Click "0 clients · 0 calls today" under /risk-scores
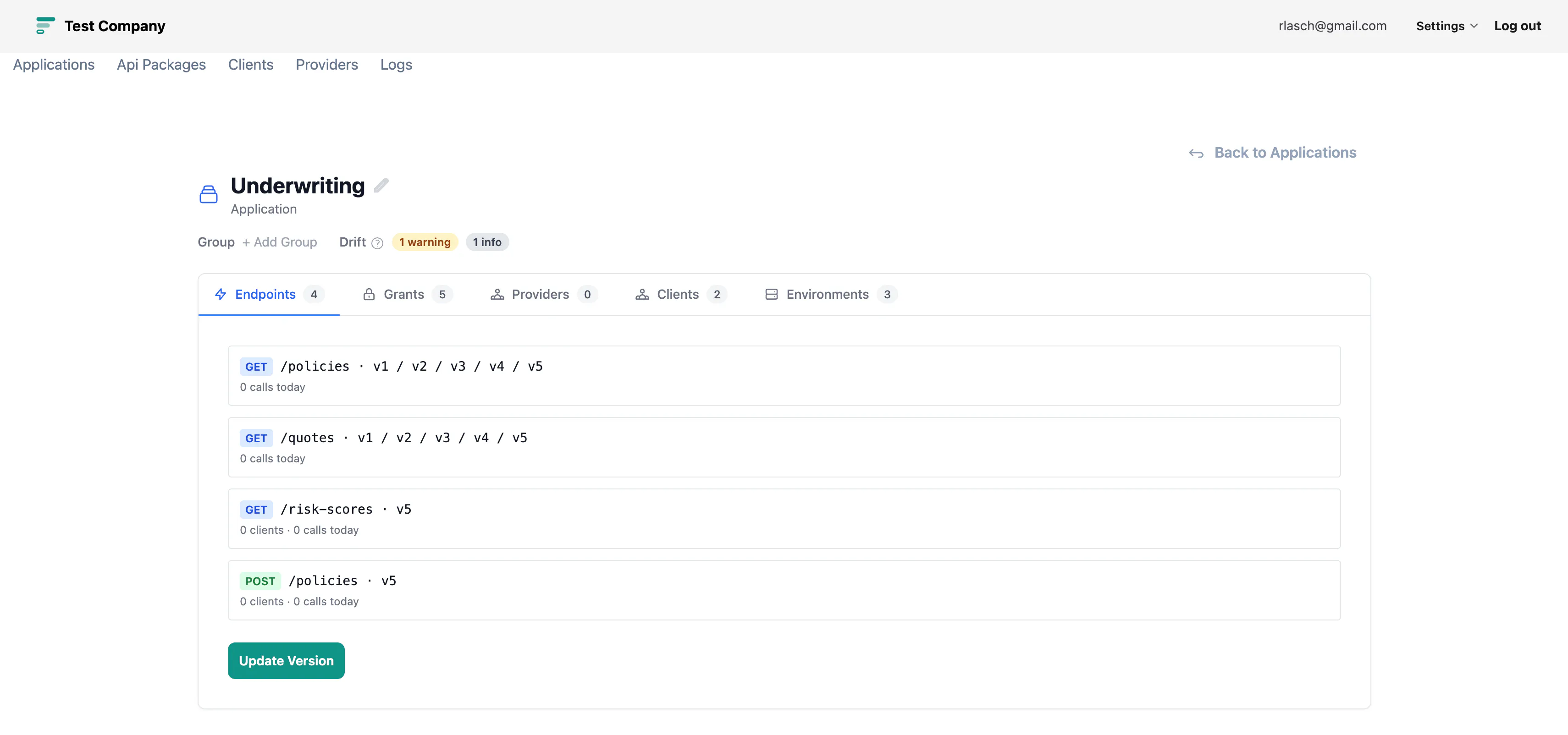 tap(299, 530)
